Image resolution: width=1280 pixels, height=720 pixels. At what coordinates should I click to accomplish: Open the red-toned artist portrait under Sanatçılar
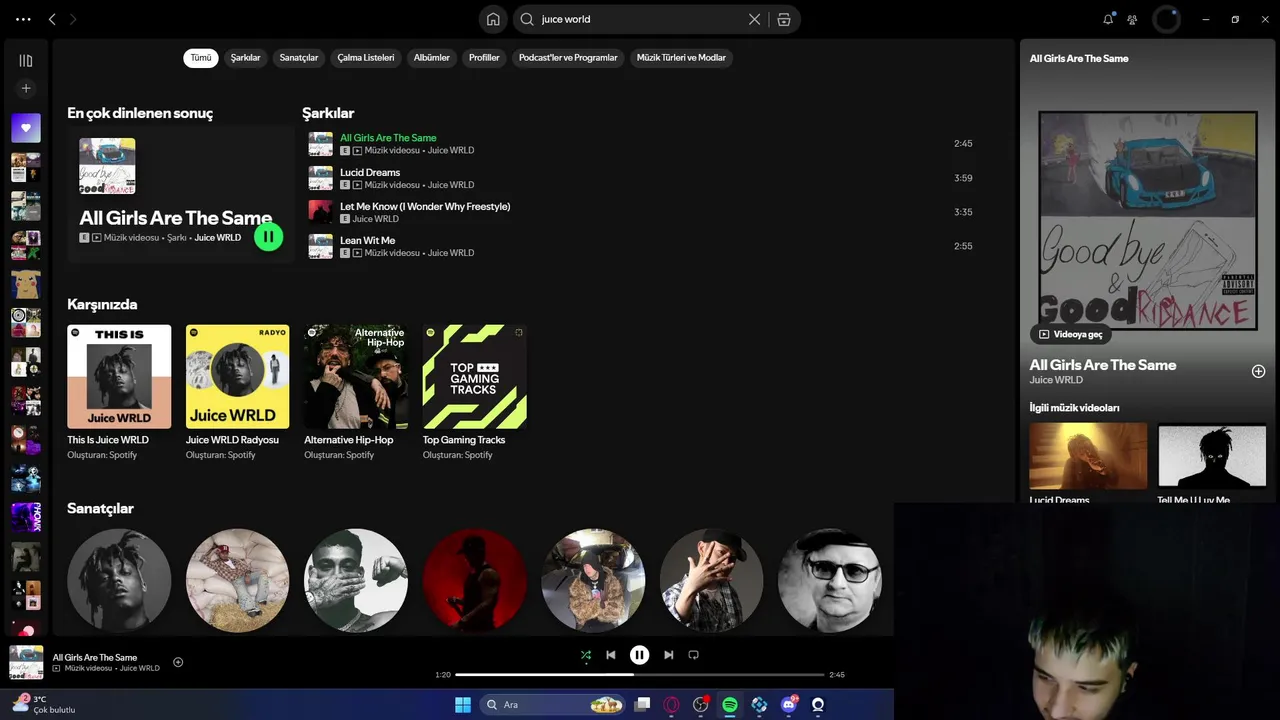pos(474,580)
